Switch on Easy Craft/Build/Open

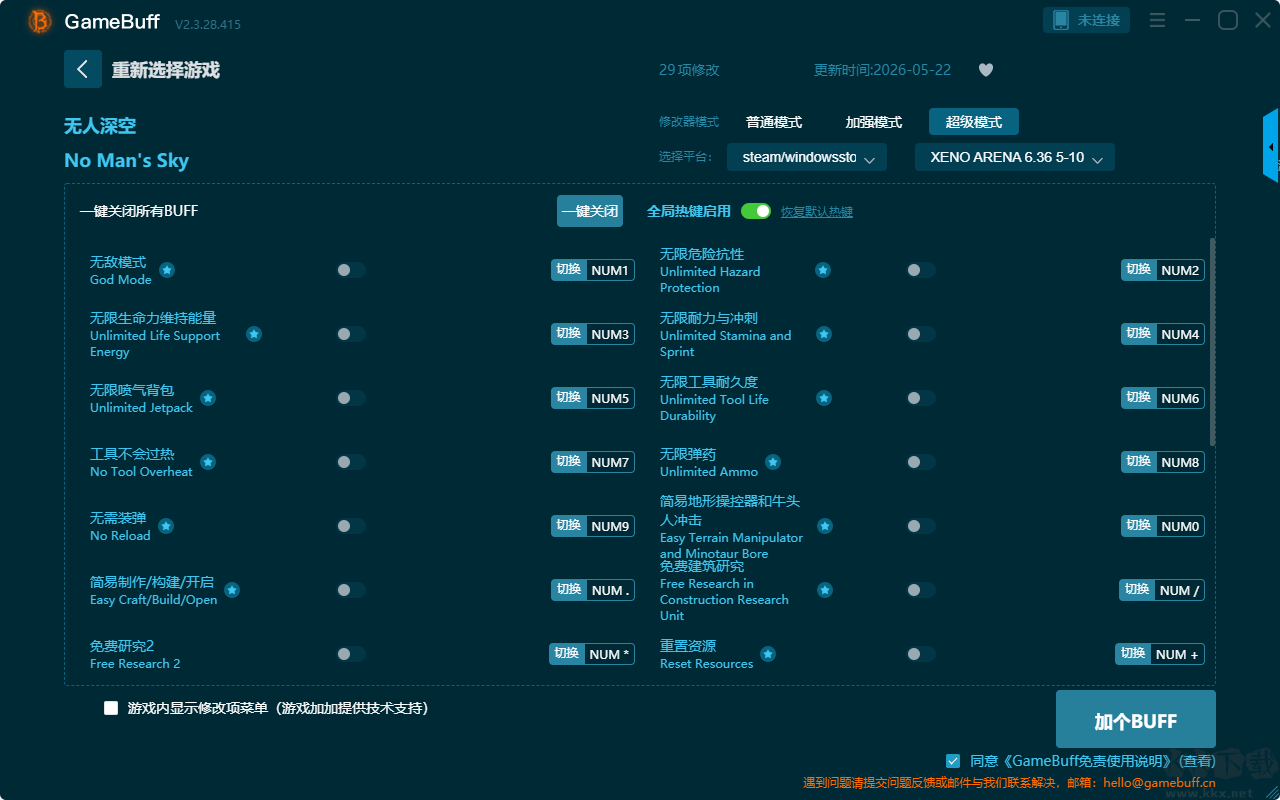351,590
